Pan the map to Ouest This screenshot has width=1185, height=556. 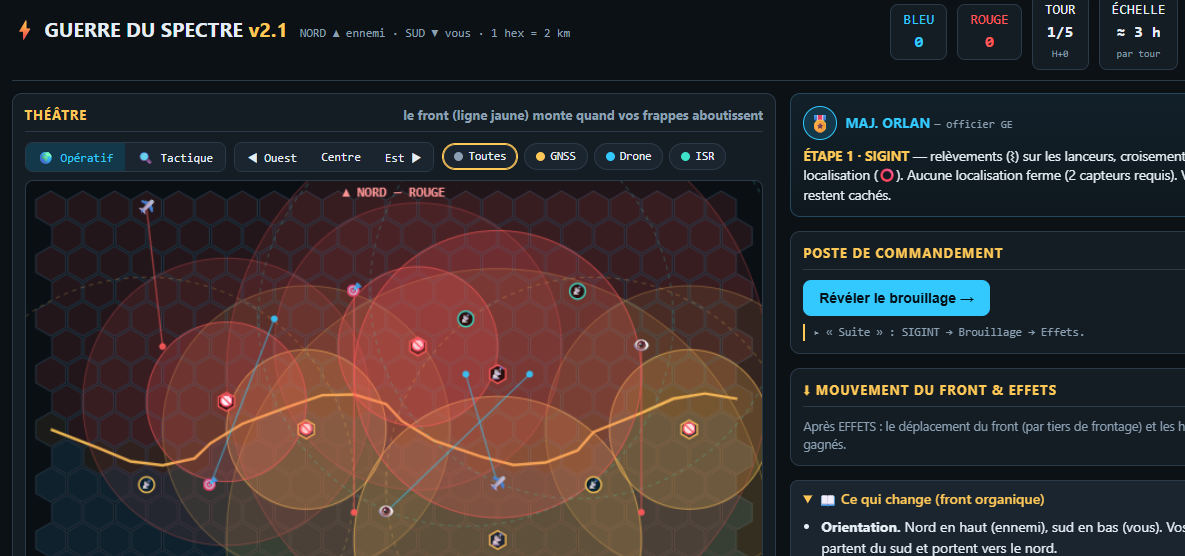(x=273, y=158)
